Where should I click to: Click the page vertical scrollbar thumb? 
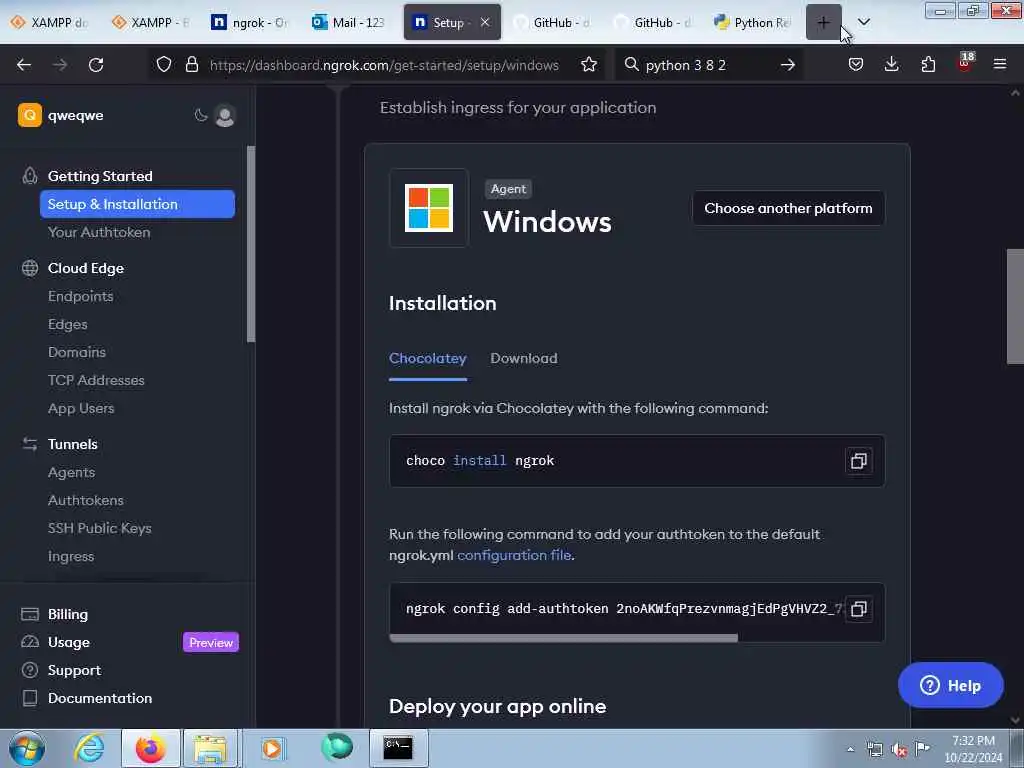pyautogui.click(x=1015, y=306)
